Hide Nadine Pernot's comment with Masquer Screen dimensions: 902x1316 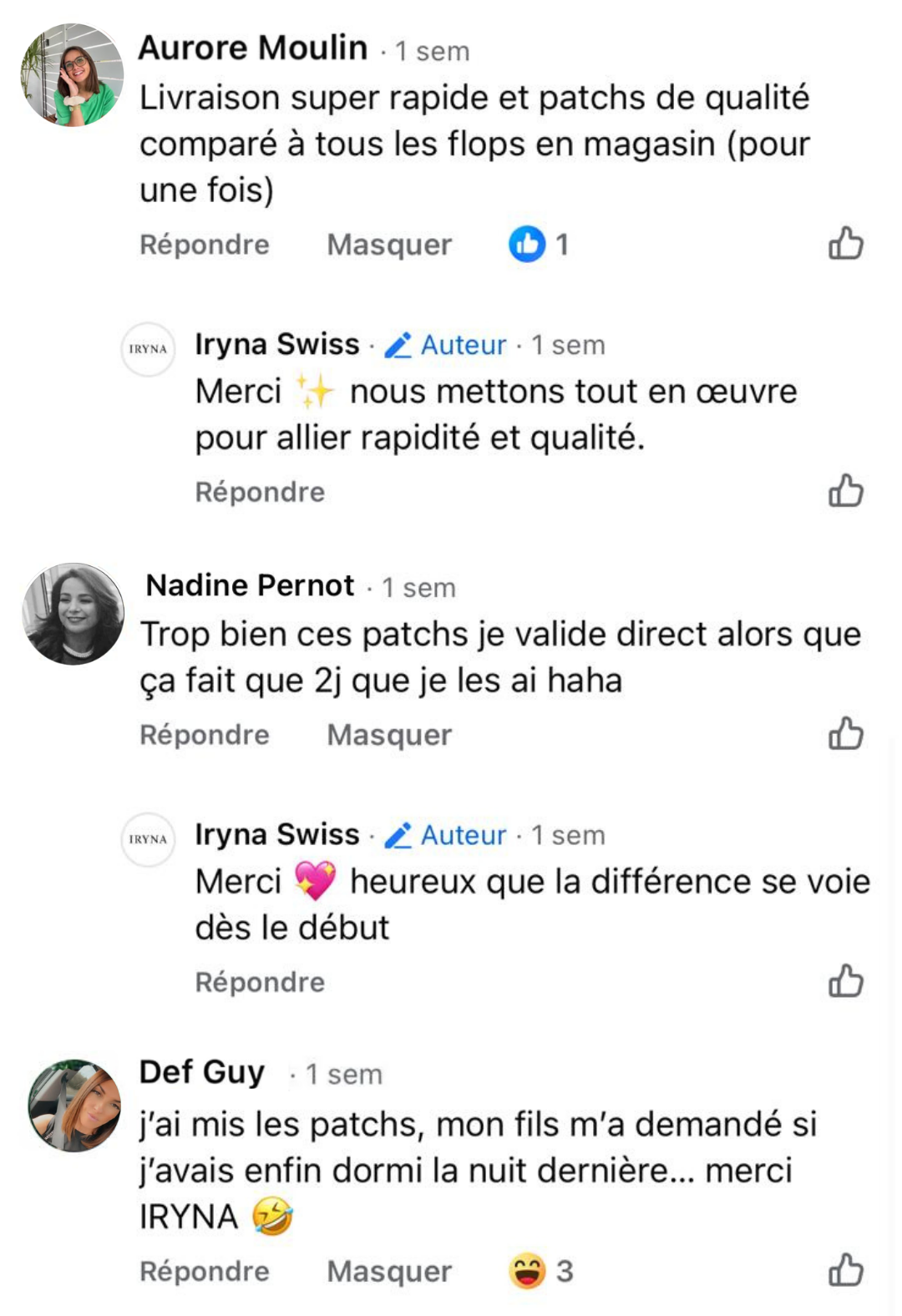tap(389, 735)
